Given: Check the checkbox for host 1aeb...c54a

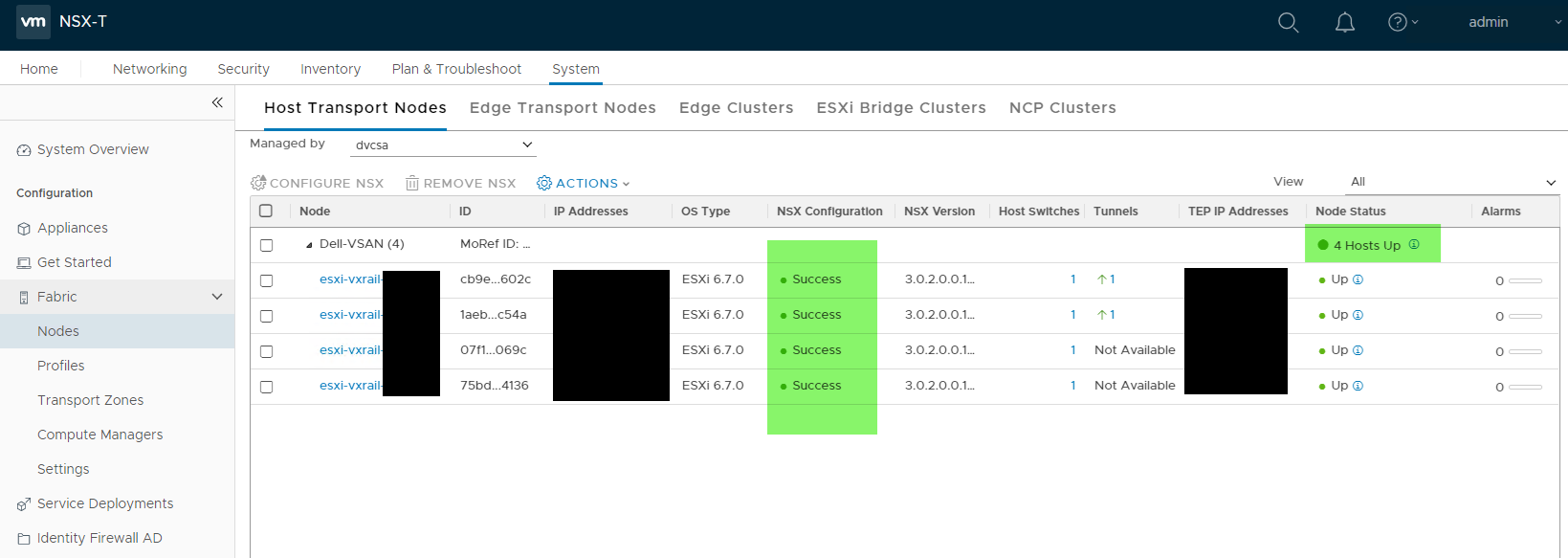Looking at the screenshot, I should pyautogui.click(x=267, y=316).
